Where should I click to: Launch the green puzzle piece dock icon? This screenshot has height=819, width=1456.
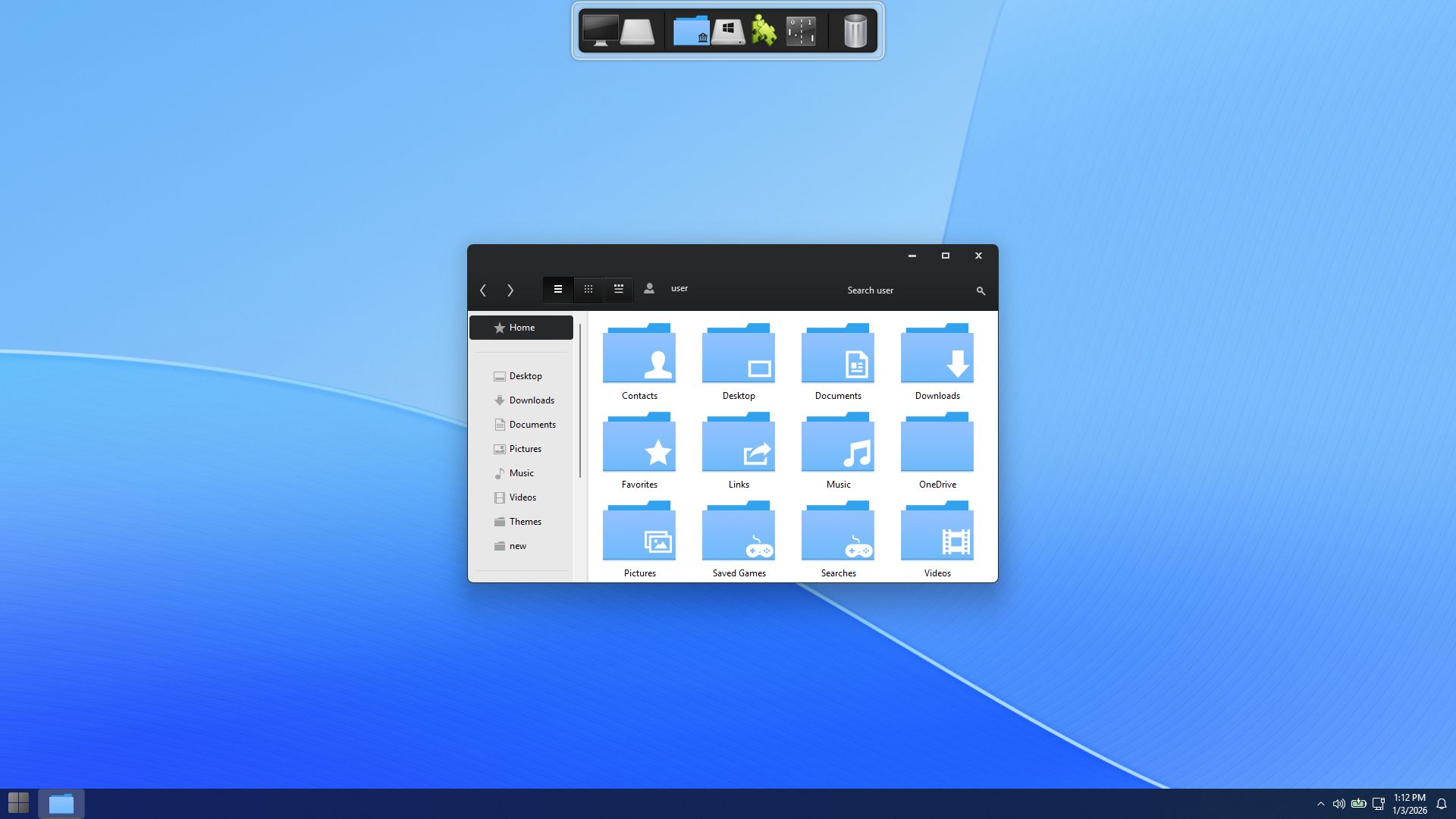(764, 32)
